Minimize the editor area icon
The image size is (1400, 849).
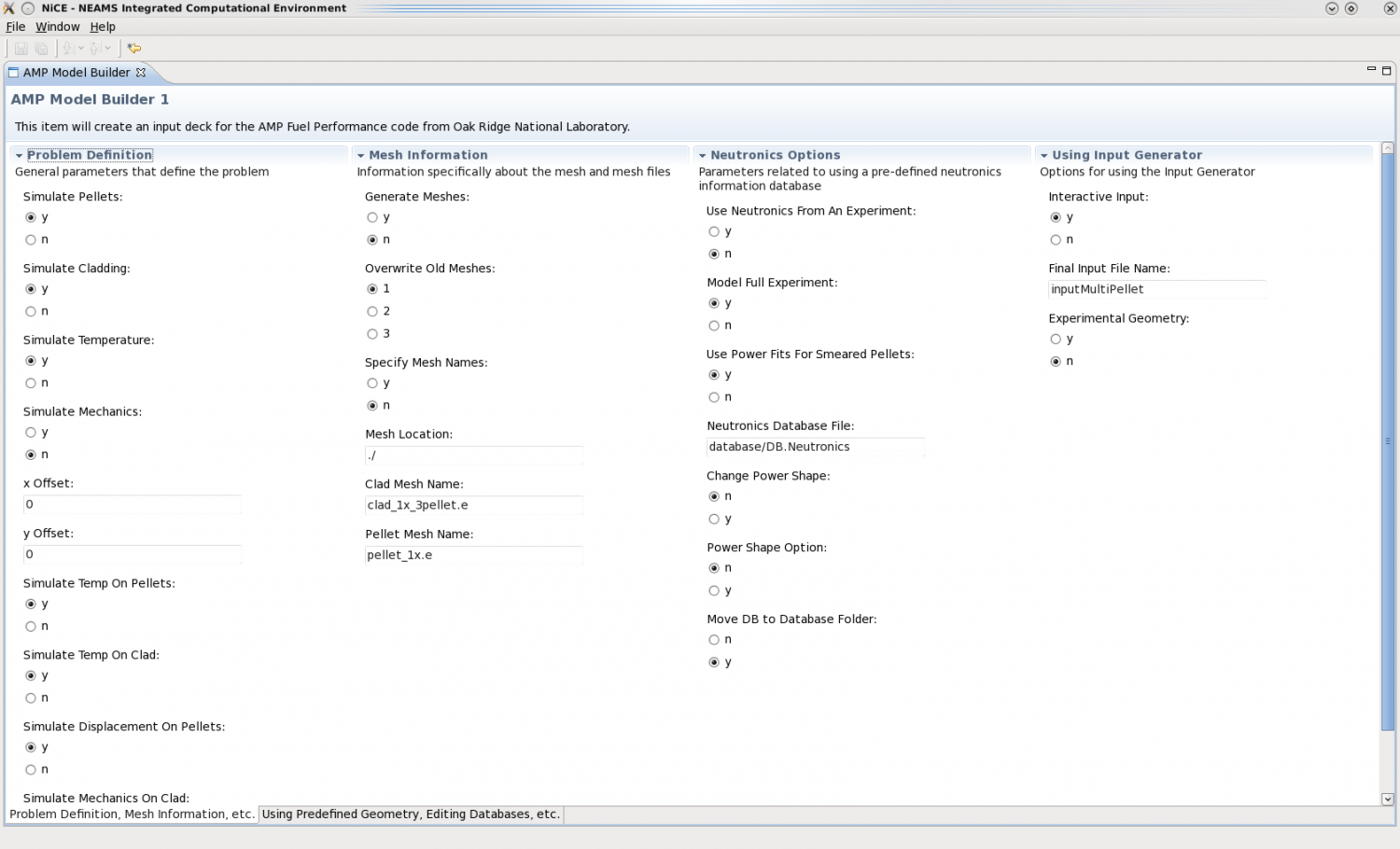1371,70
